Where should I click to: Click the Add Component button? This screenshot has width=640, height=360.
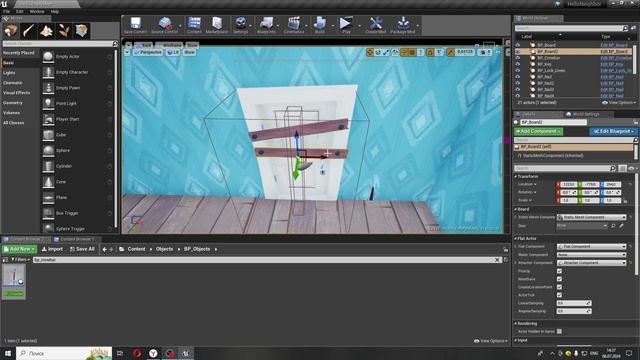[x=538, y=131]
